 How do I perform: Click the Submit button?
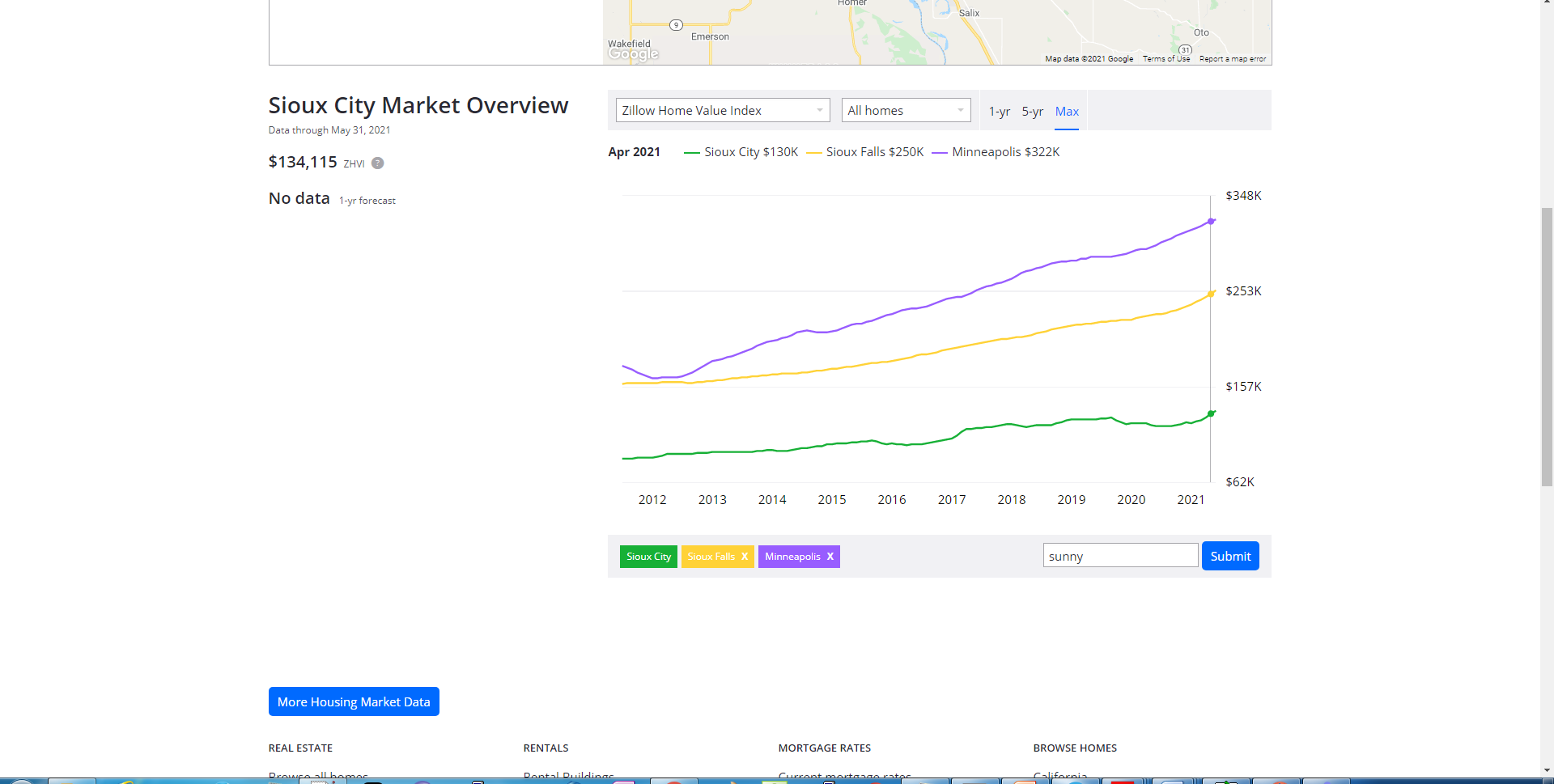point(1230,556)
